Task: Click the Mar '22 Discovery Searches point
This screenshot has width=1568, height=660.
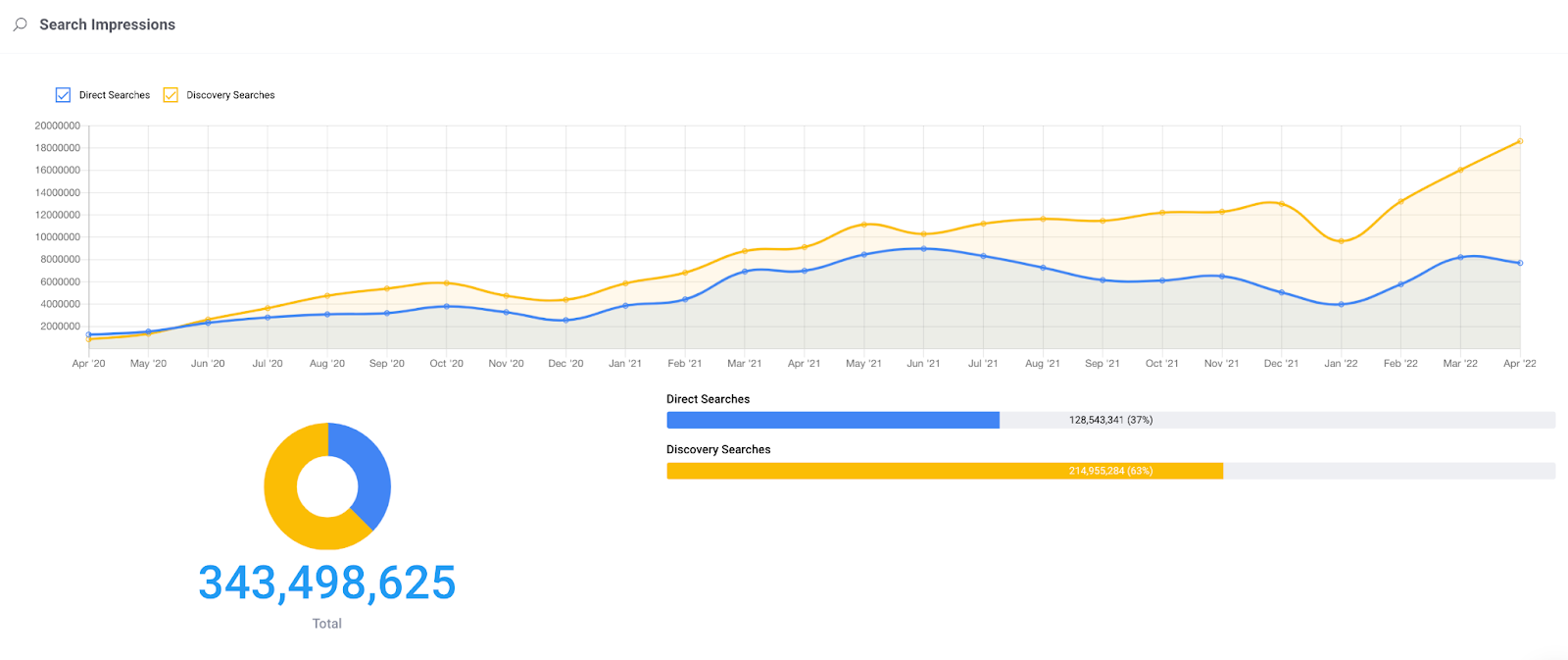Action: 1460,170
